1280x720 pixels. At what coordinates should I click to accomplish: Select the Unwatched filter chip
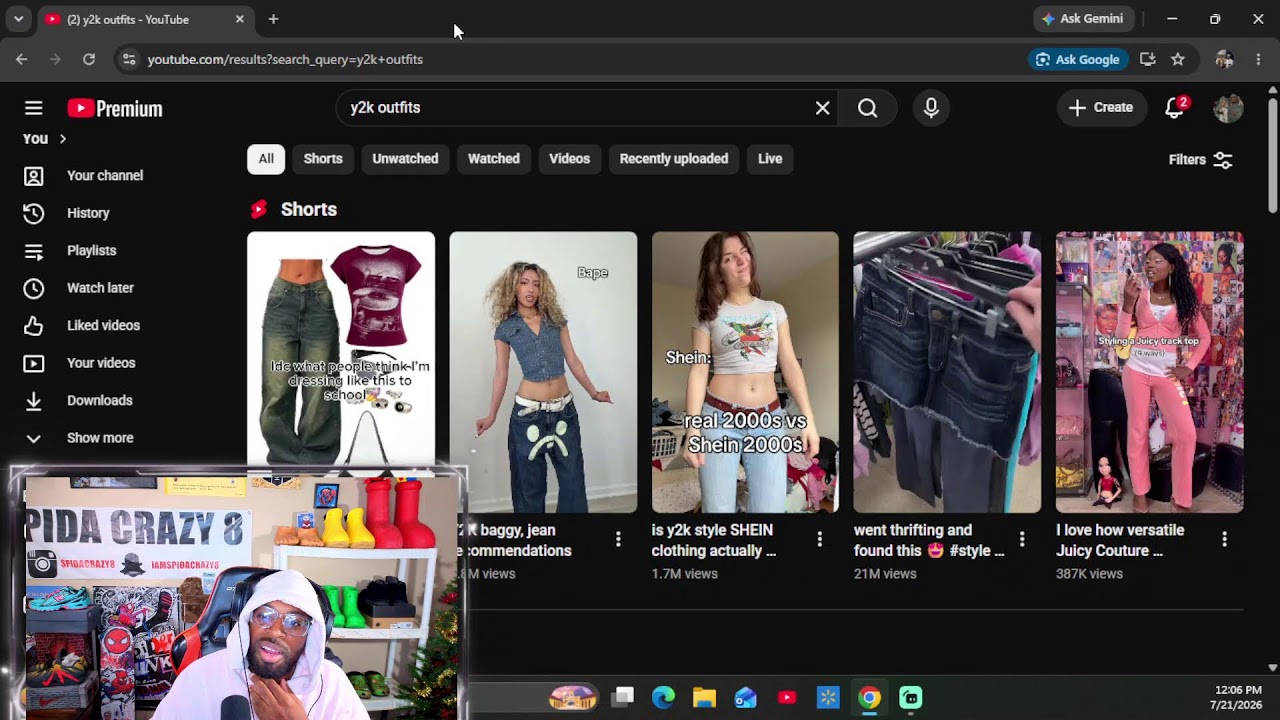tap(405, 159)
